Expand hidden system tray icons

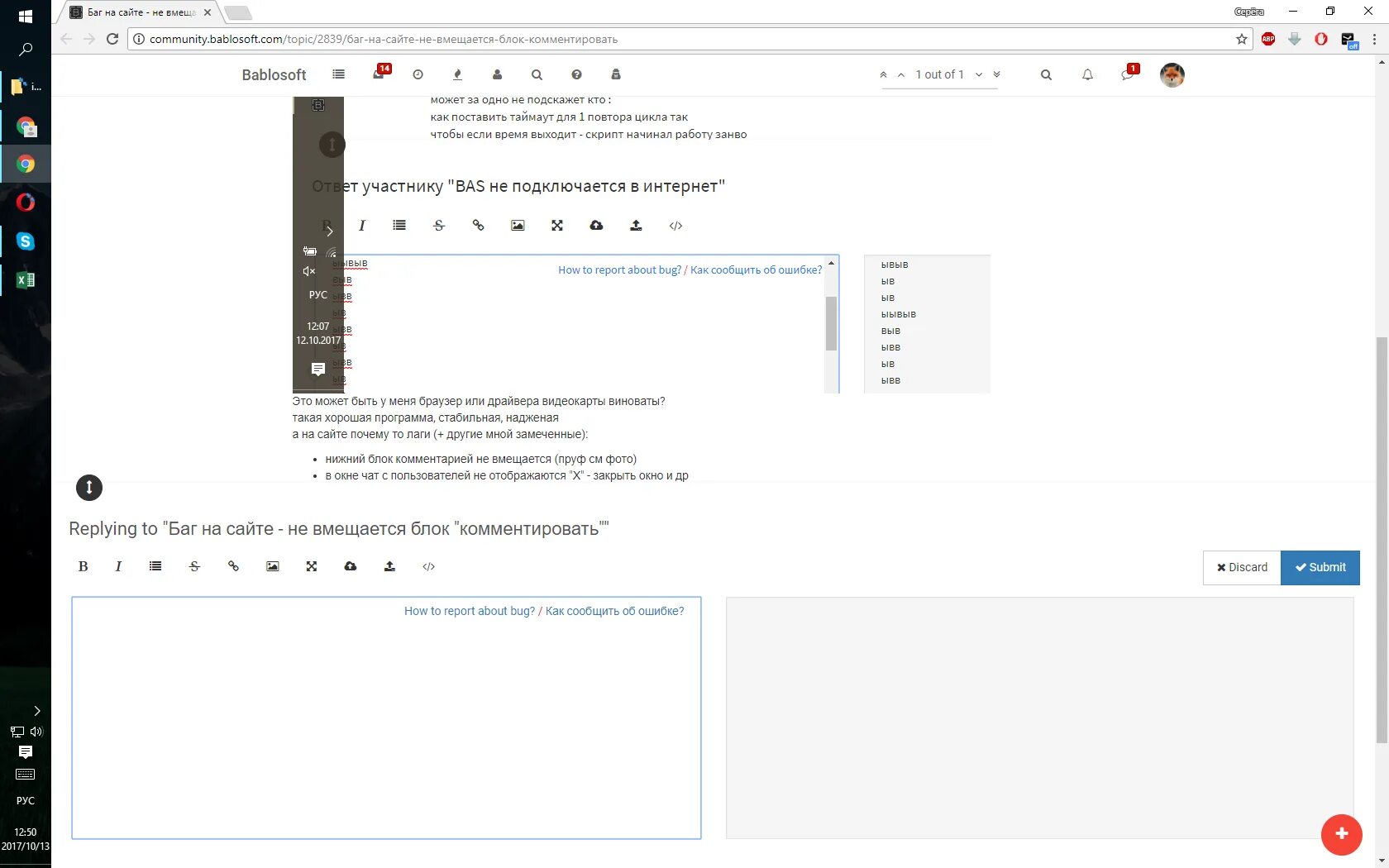pyautogui.click(x=36, y=710)
